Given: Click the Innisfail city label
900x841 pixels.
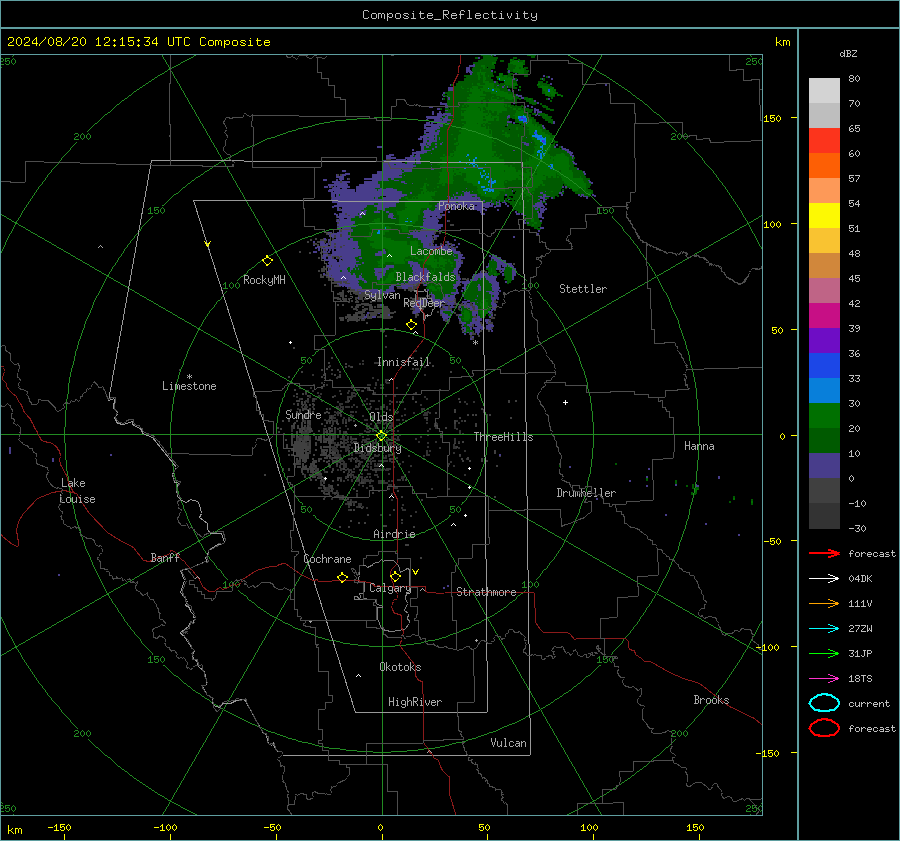Looking at the screenshot, I should (404, 362).
